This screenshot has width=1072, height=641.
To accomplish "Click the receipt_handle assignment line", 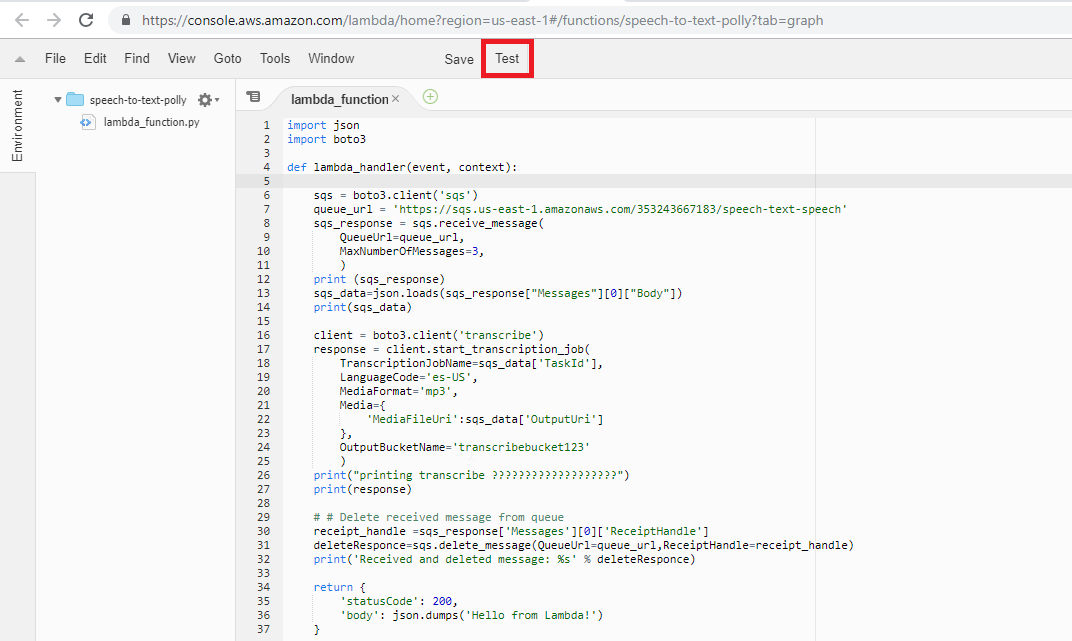I will (511, 532).
